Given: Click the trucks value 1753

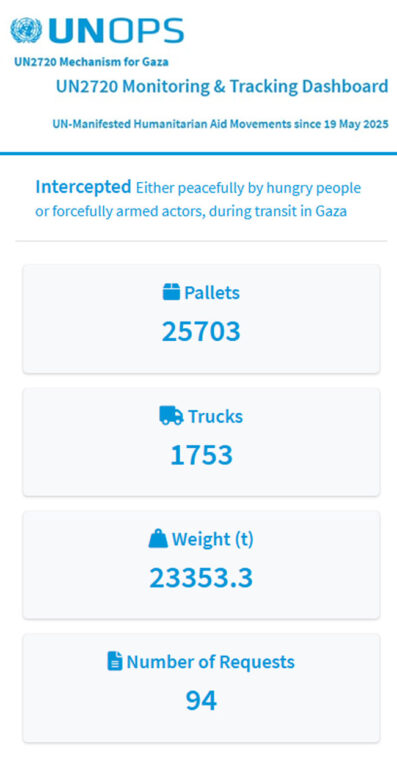Looking at the screenshot, I should coord(201,455).
